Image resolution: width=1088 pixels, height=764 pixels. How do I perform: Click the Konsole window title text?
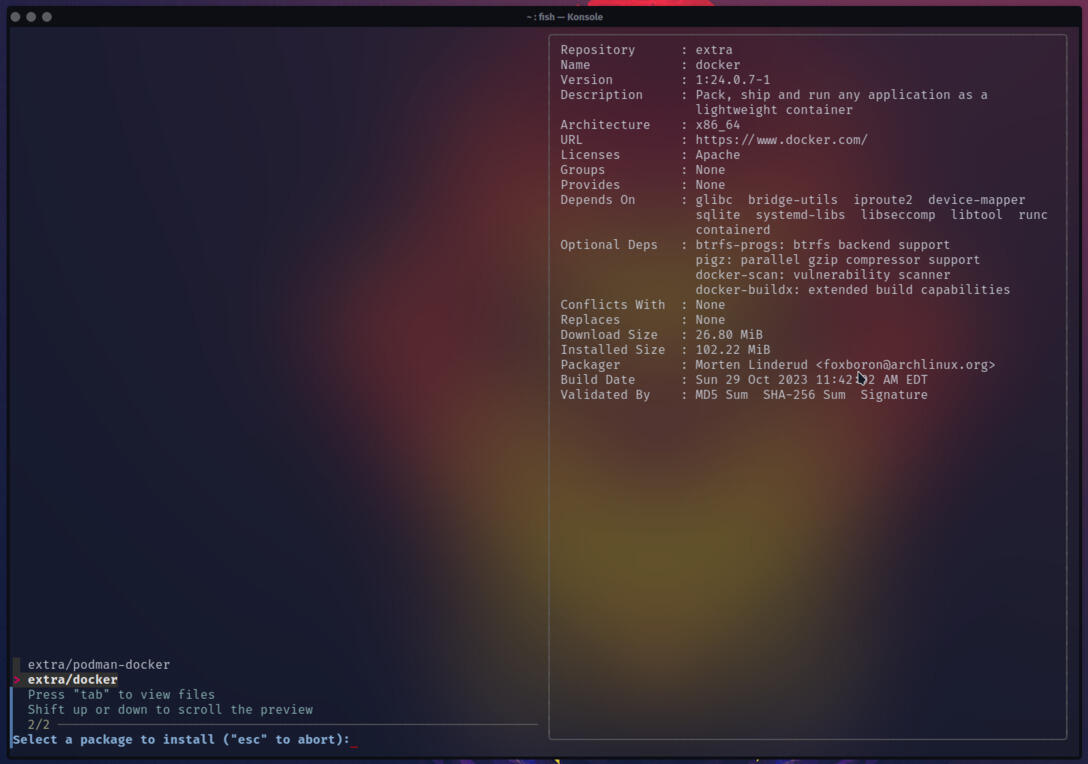point(564,17)
